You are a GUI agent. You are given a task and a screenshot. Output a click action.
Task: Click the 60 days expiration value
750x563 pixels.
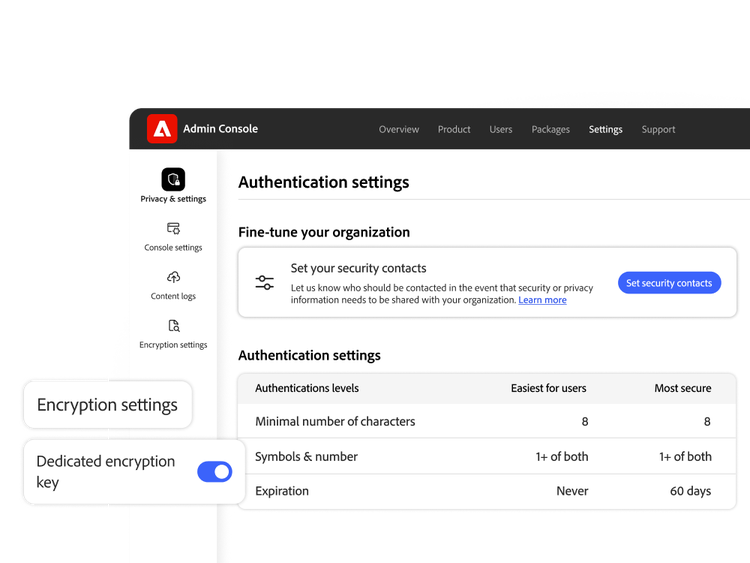690,491
